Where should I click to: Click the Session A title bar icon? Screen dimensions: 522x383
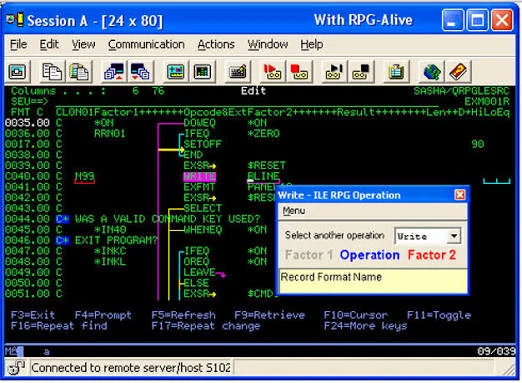[x=15, y=20]
